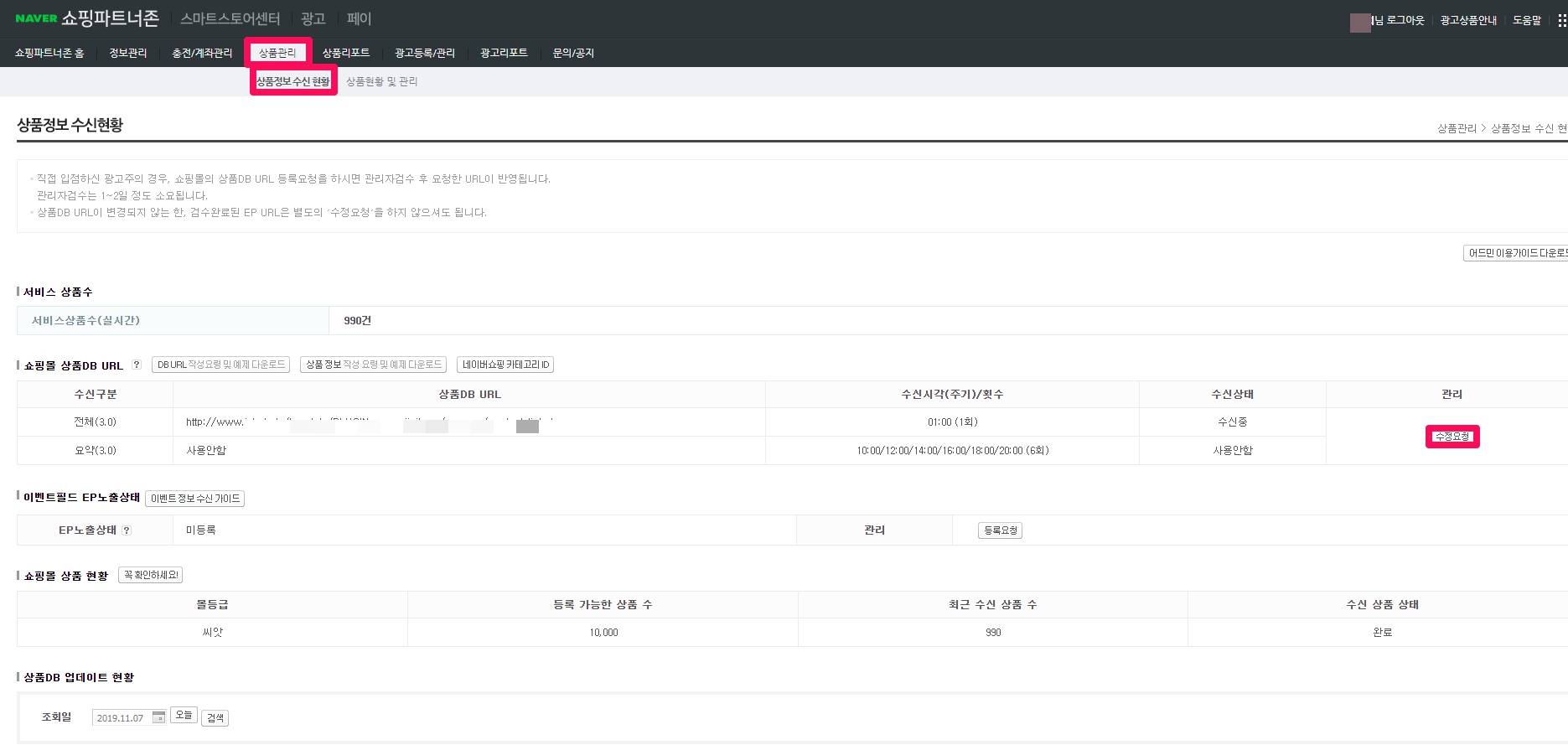This screenshot has width=1568, height=745.
Task: Open the 상품관리 menu tab
Action: click(x=277, y=53)
